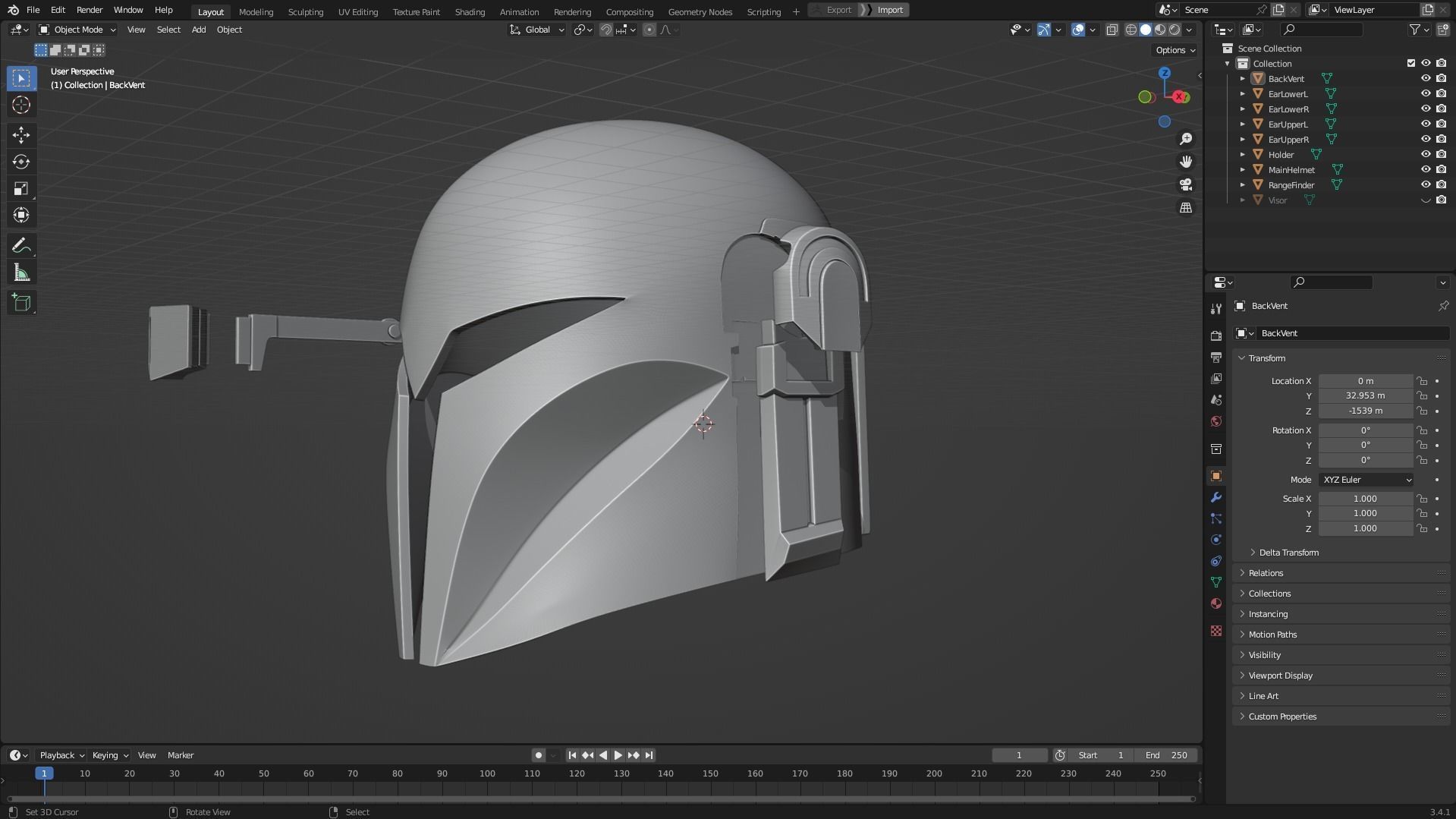Expand Delta Transform panel
Image resolution: width=1456 pixels, height=819 pixels.
pos(1288,553)
